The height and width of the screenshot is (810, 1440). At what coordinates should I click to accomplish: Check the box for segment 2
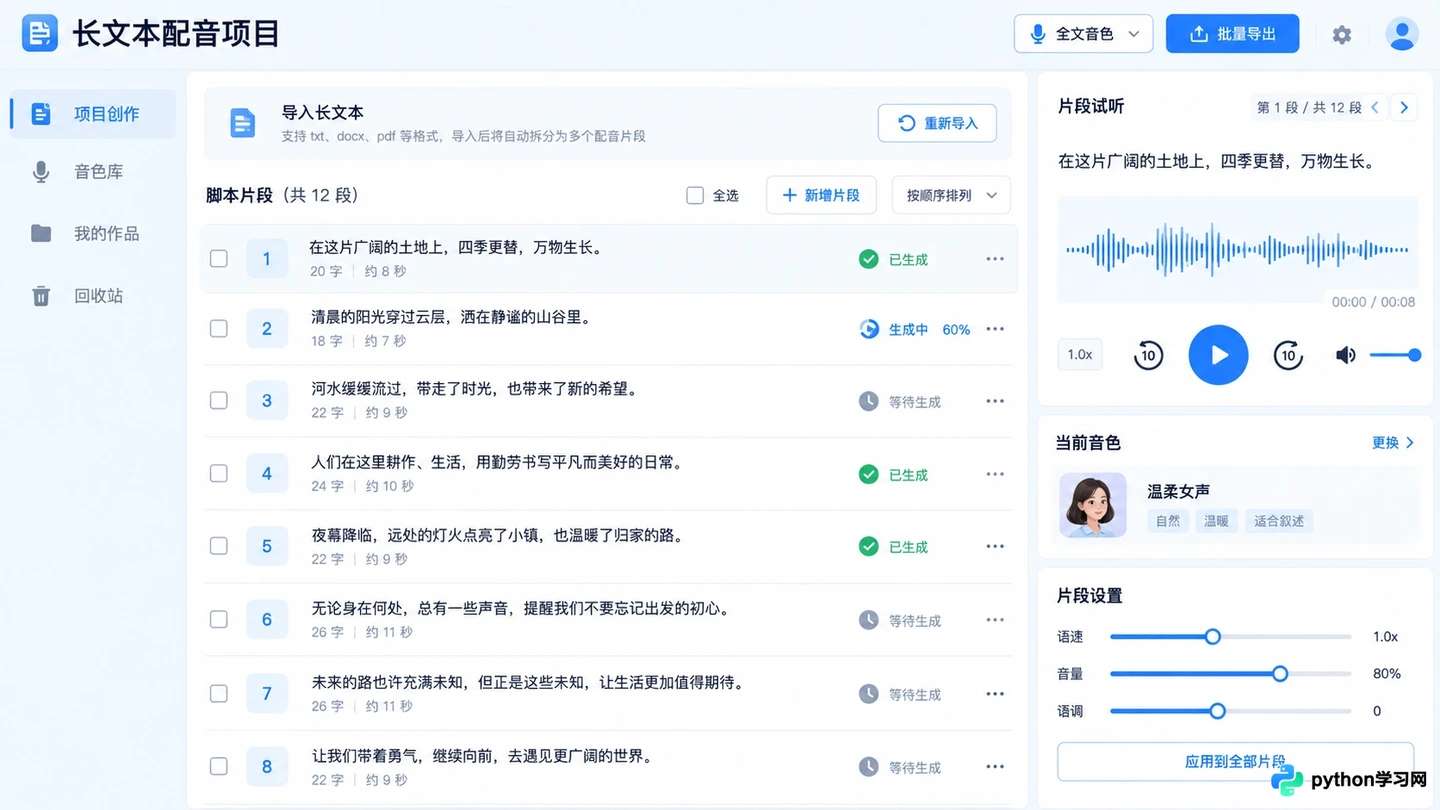pyautogui.click(x=218, y=328)
